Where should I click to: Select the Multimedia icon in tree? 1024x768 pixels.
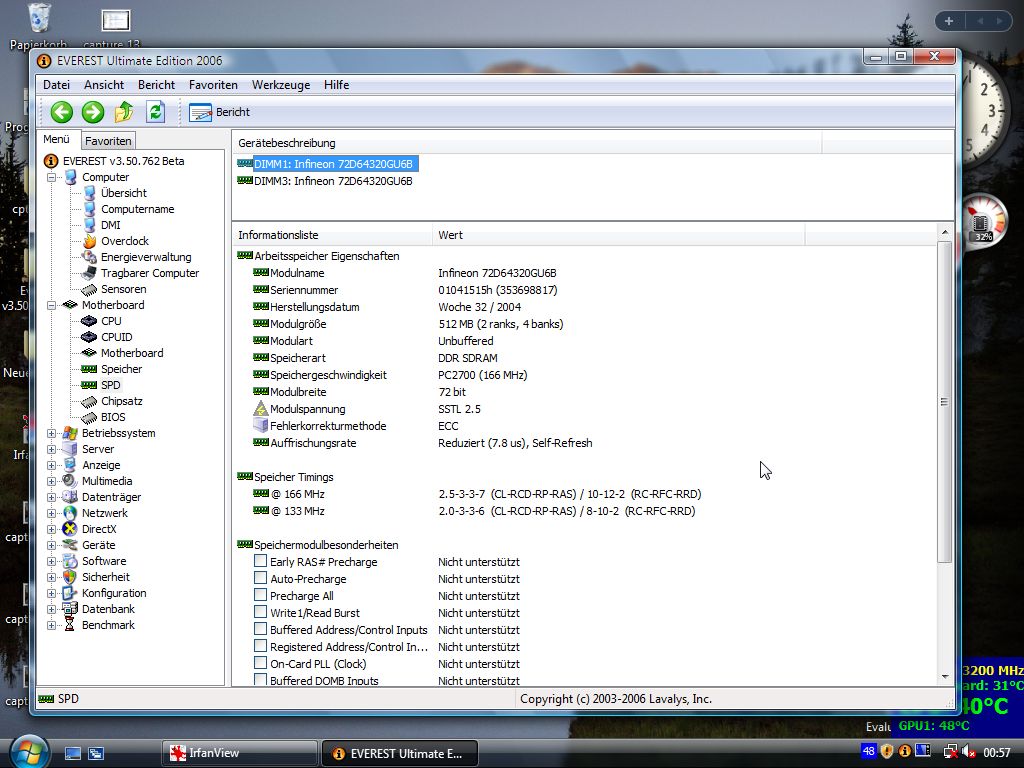(70, 481)
